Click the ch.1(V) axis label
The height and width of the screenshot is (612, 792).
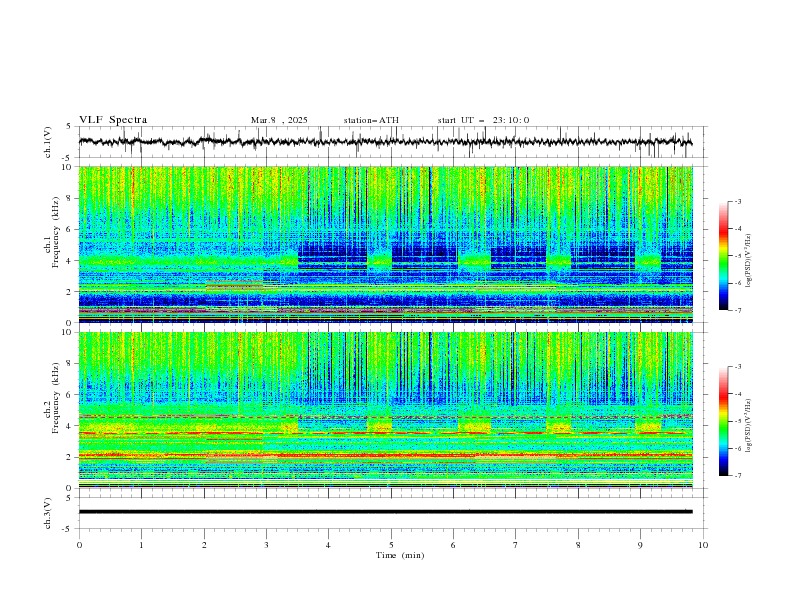click(x=48, y=142)
